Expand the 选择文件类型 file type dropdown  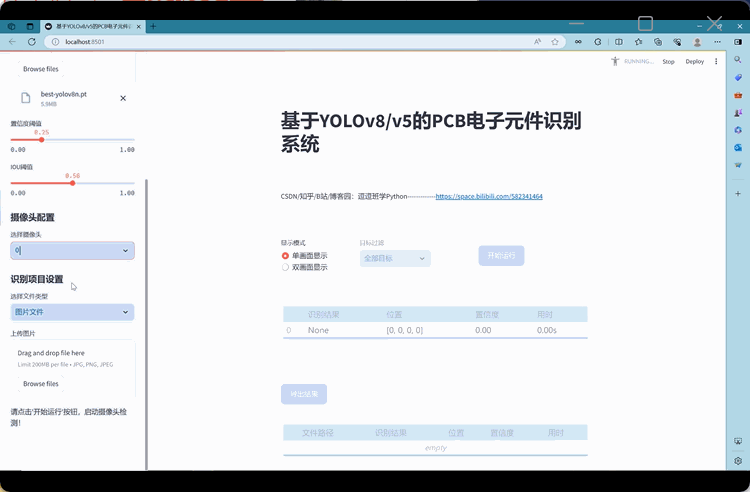click(x=72, y=312)
